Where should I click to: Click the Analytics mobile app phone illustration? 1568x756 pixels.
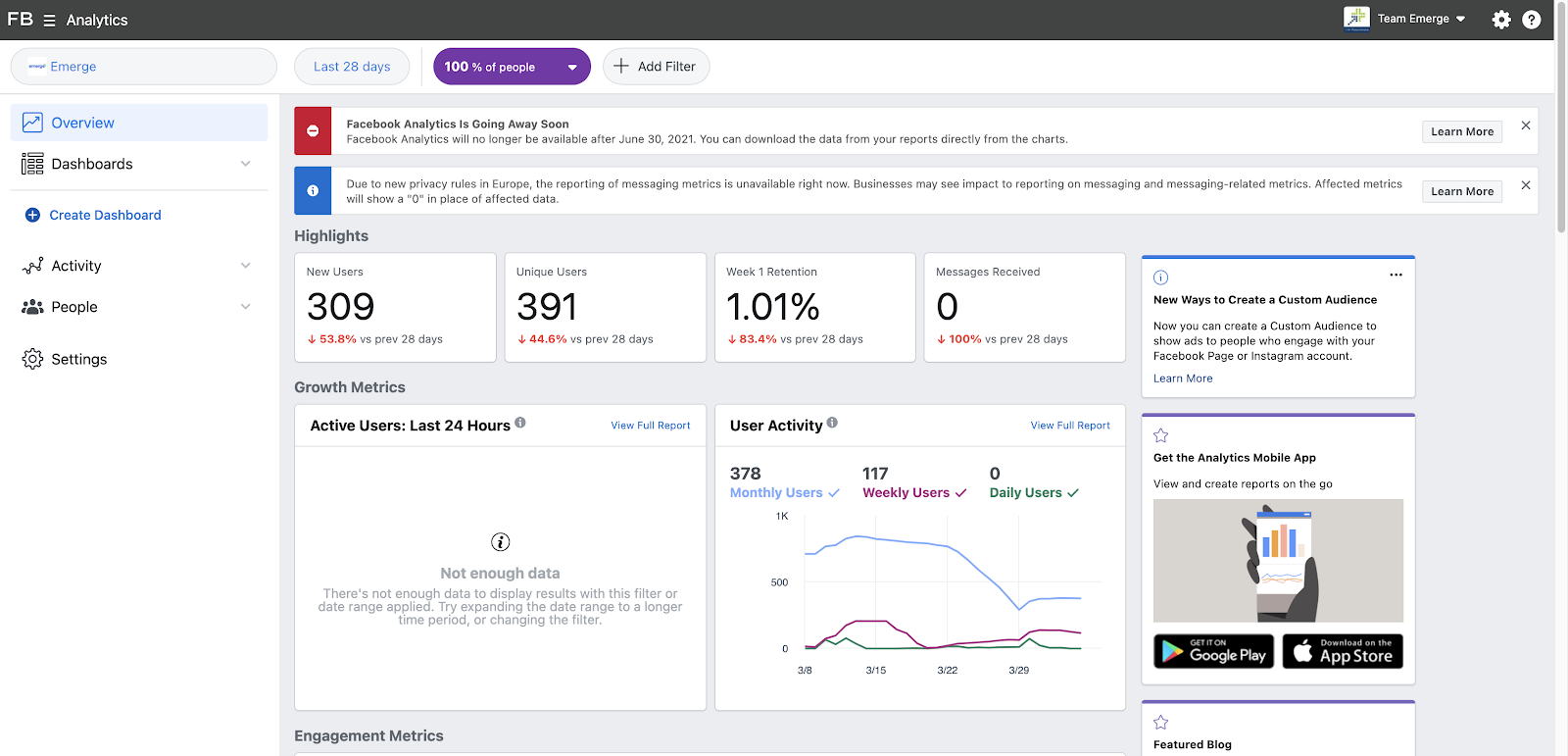pyautogui.click(x=1278, y=561)
